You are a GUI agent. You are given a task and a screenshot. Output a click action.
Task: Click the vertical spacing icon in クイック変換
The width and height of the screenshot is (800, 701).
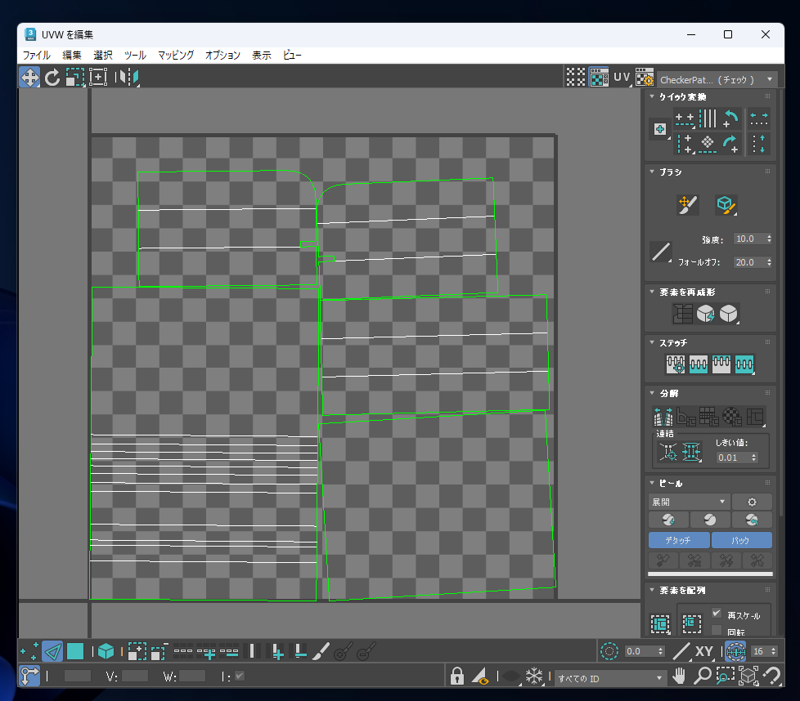click(x=759, y=144)
